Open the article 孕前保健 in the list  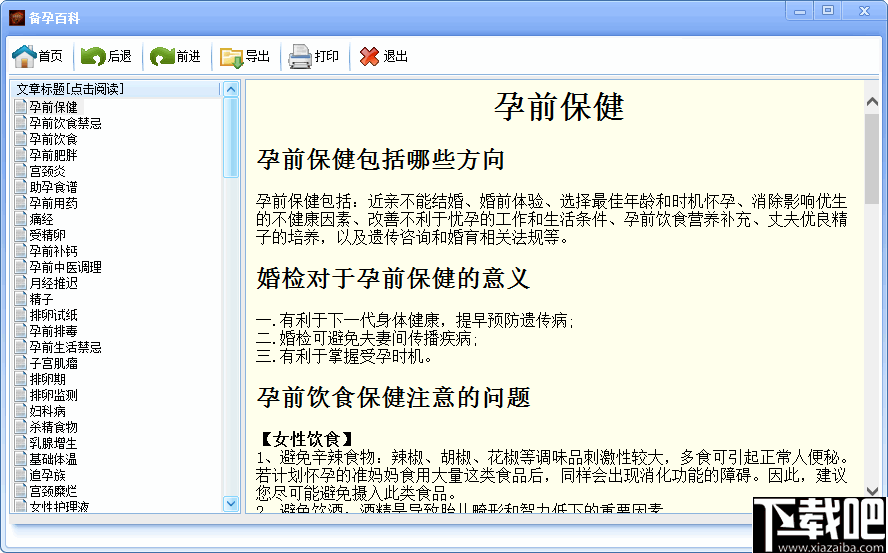53,107
